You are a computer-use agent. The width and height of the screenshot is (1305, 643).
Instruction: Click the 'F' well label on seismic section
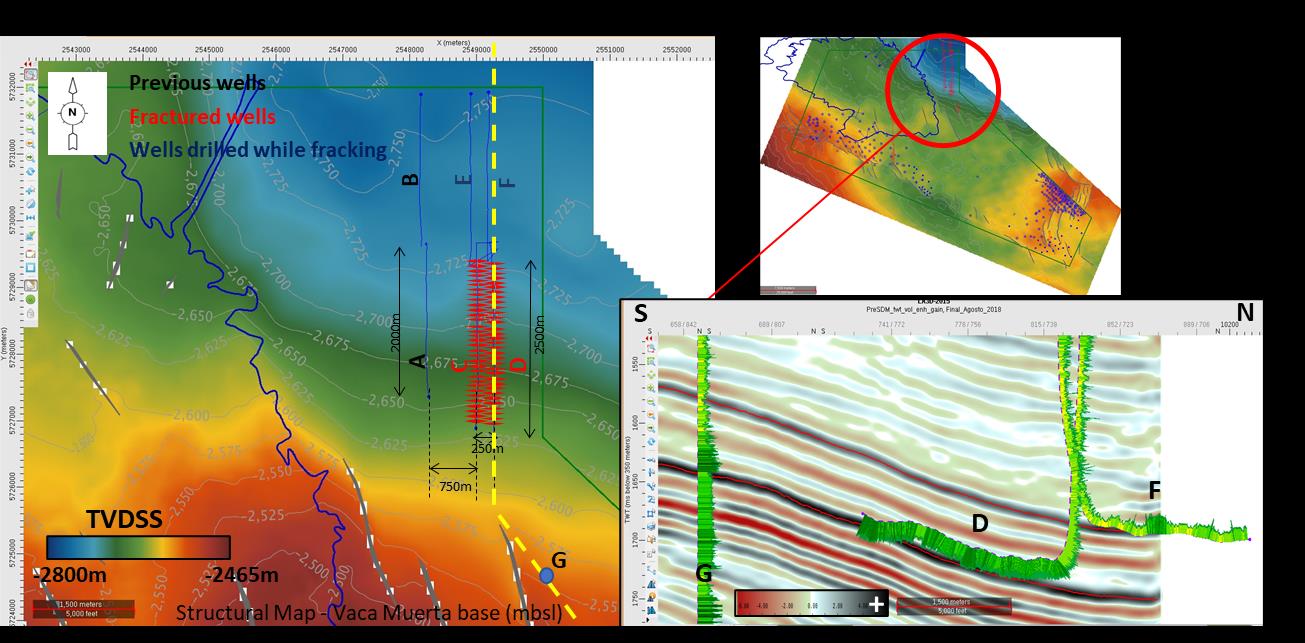pos(1154,490)
